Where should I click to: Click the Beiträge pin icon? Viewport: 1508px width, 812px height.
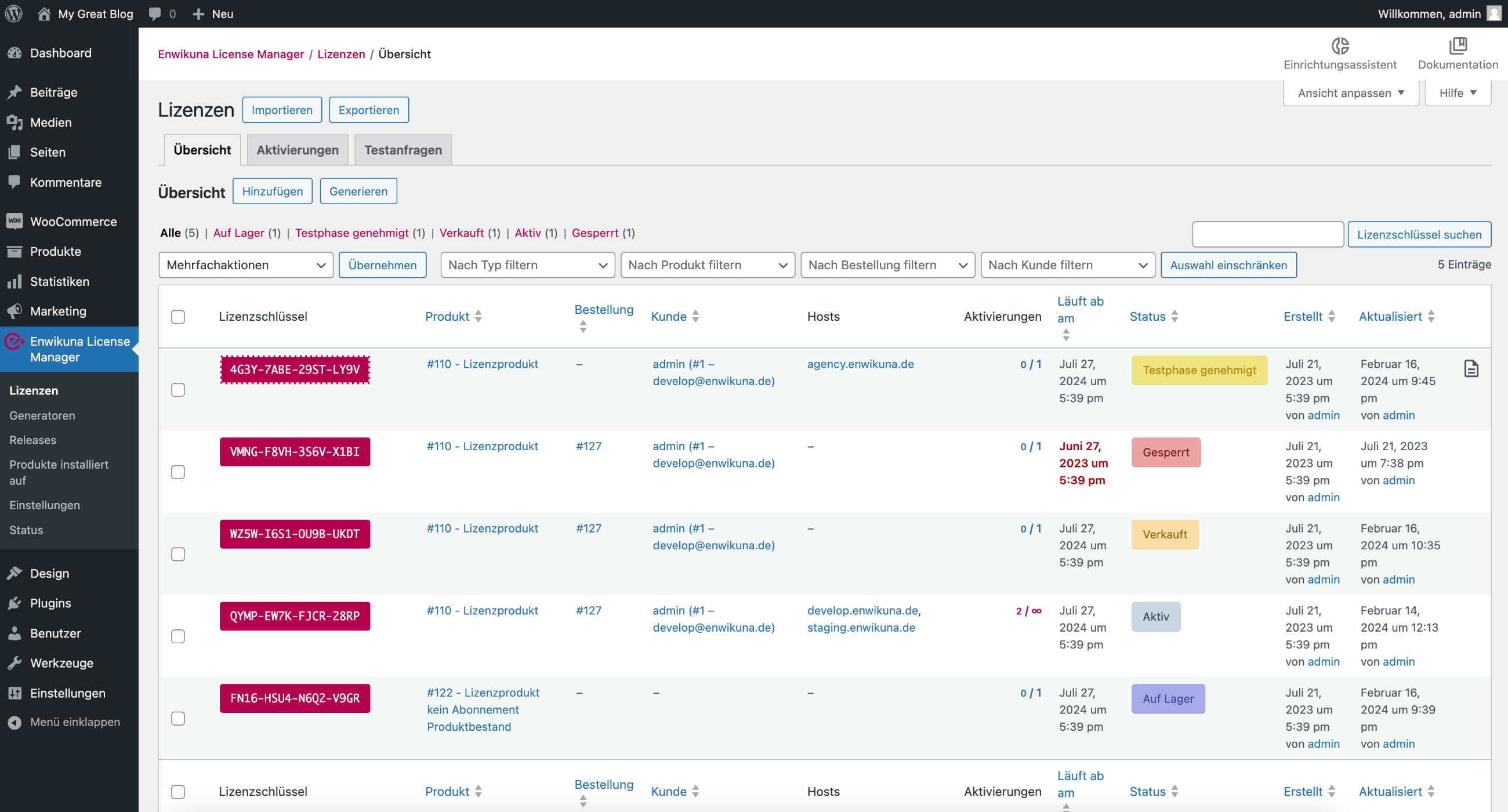pyautogui.click(x=14, y=92)
